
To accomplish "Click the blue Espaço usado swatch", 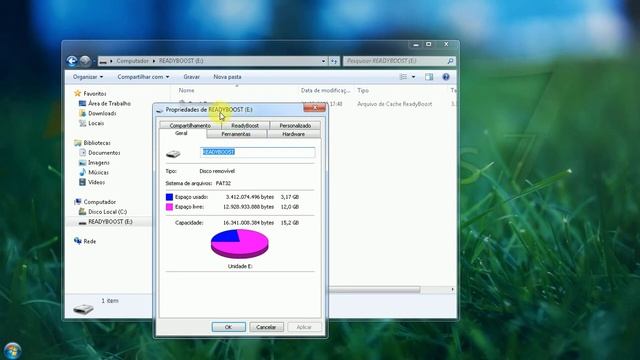I will (x=169, y=197).
